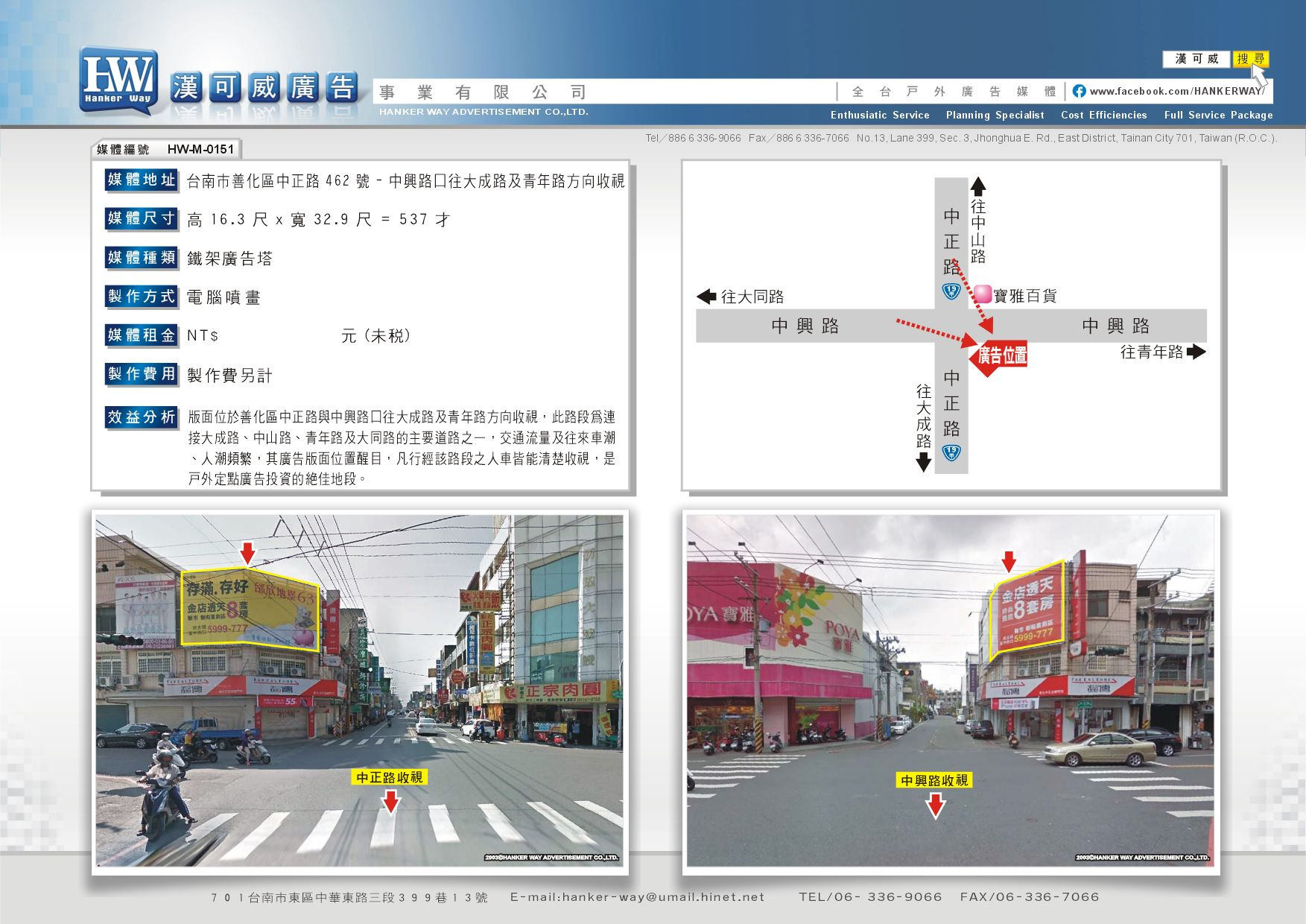Click the 媒體租金 label
The height and width of the screenshot is (924, 1306).
pos(141,335)
